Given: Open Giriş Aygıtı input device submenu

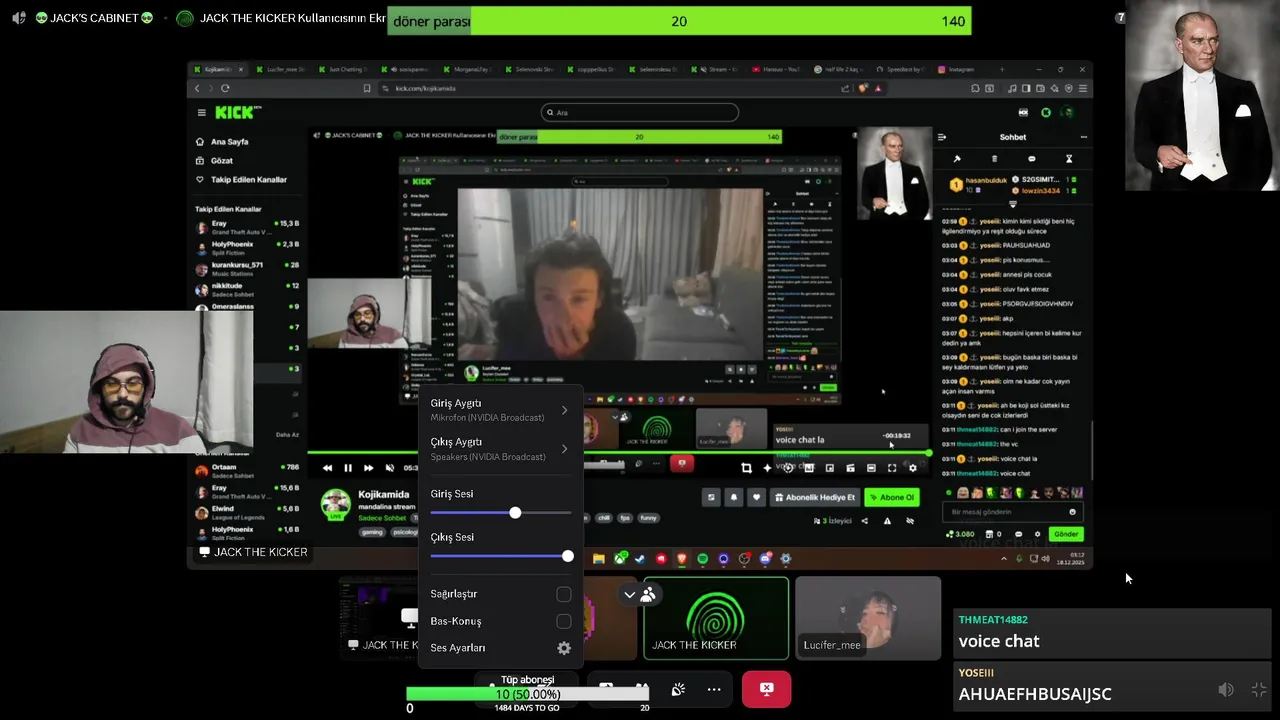Looking at the screenshot, I should click(x=500, y=410).
